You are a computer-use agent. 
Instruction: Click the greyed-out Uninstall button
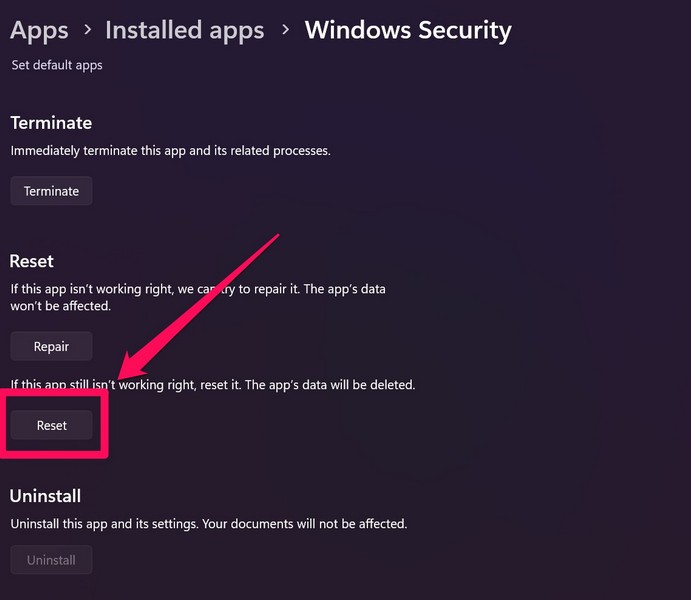click(x=51, y=560)
